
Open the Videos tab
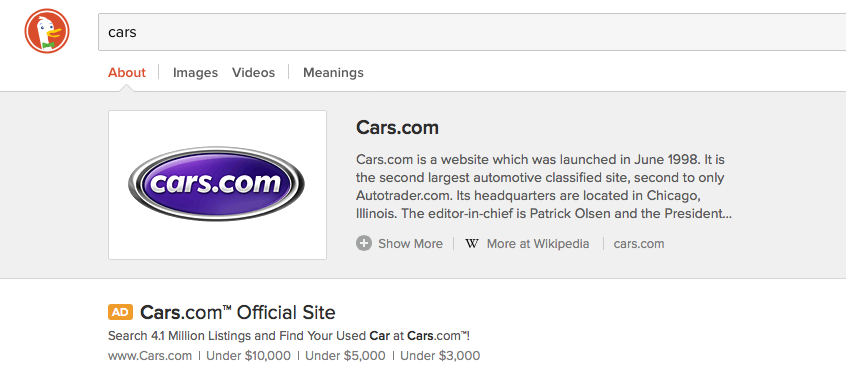[254, 72]
